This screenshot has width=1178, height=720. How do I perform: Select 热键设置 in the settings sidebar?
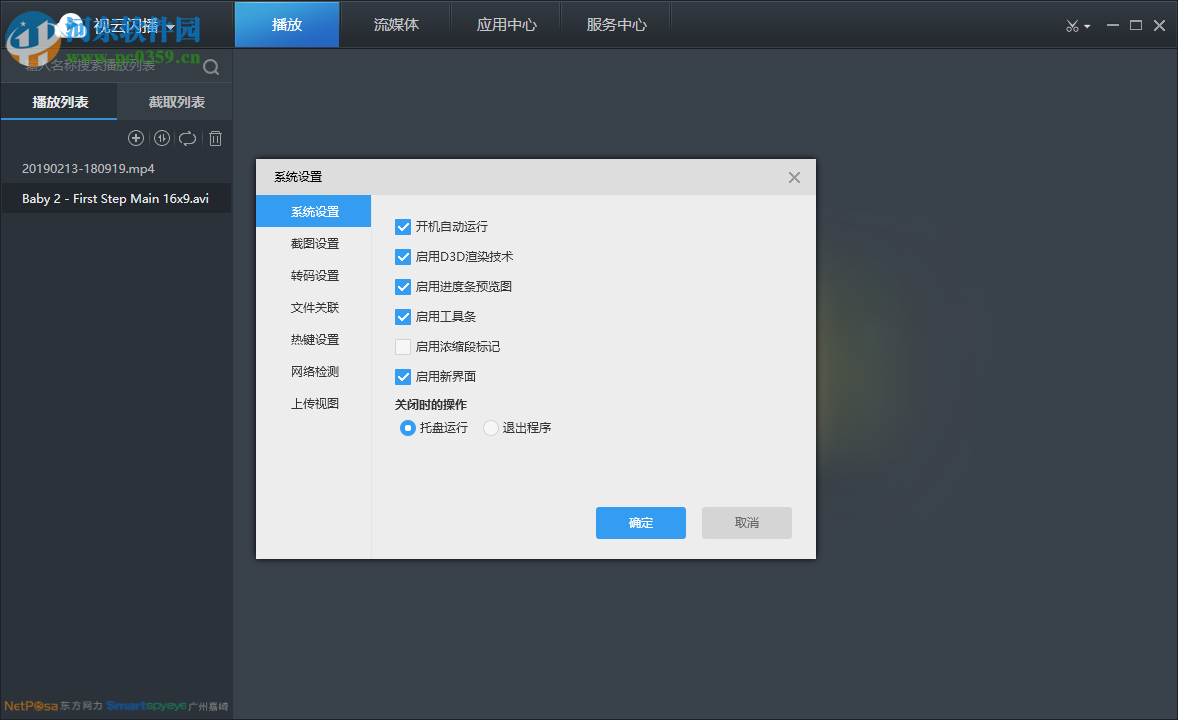point(314,339)
